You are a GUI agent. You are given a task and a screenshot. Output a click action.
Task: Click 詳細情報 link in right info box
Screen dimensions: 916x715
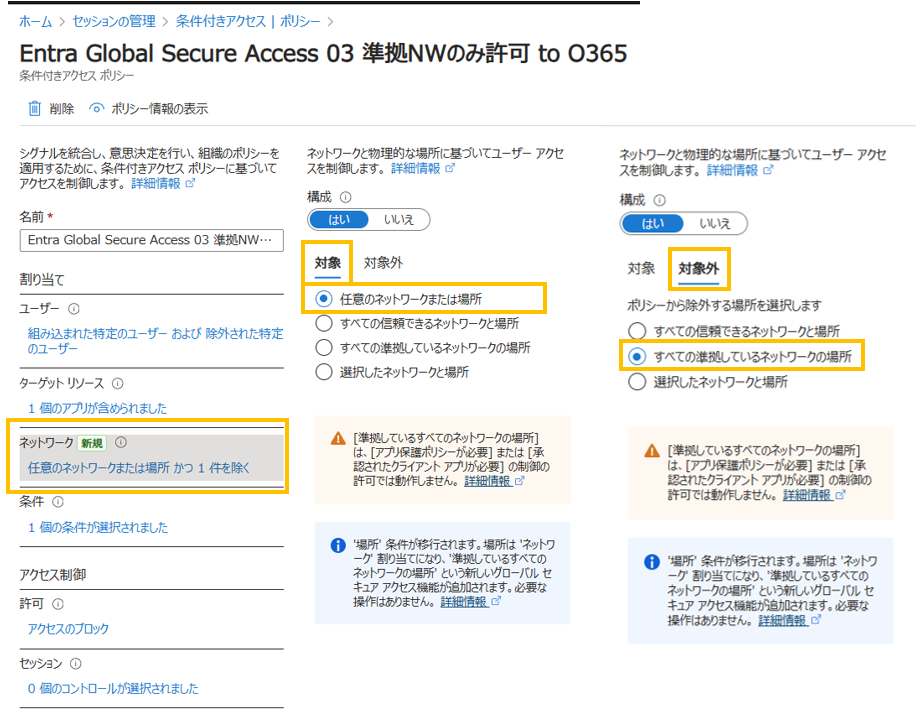[x=783, y=620]
